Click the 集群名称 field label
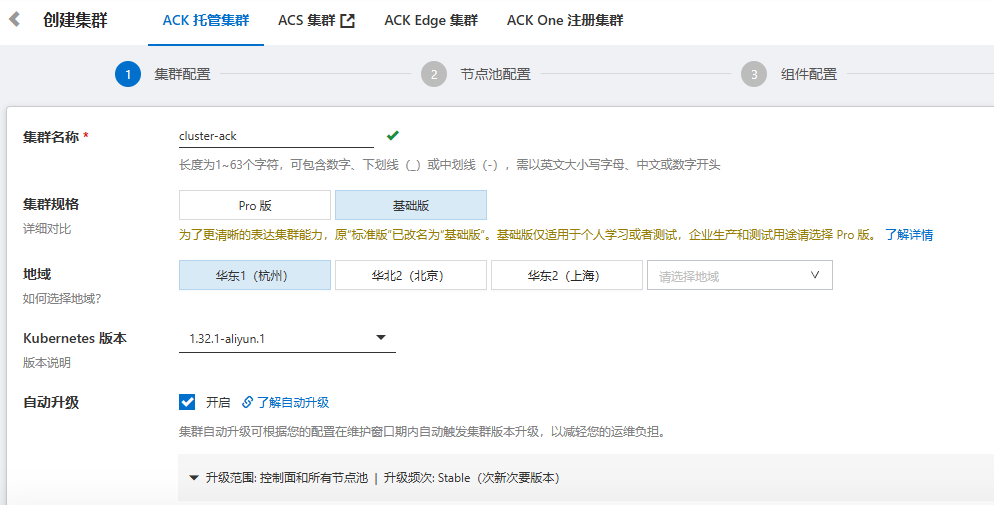This screenshot has height=505, width=994. pyautogui.click(x=51, y=137)
